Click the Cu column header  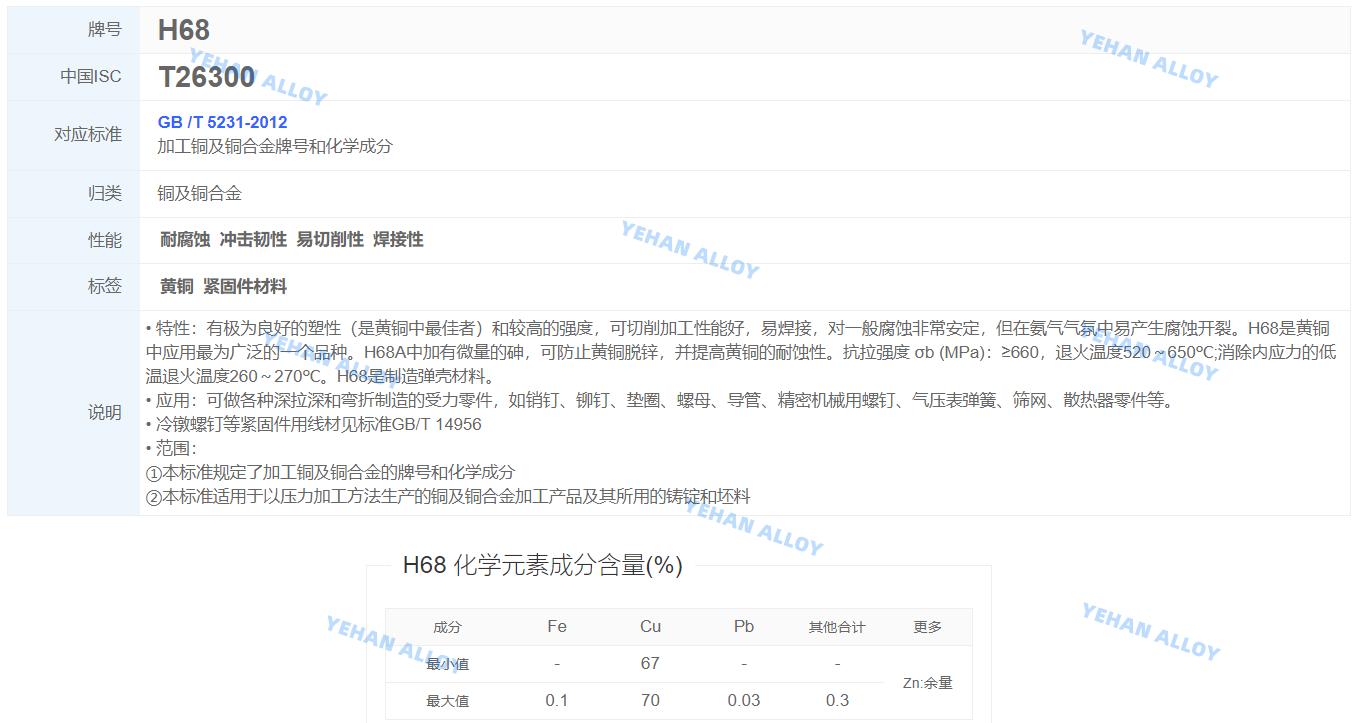pyautogui.click(x=650, y=627)
